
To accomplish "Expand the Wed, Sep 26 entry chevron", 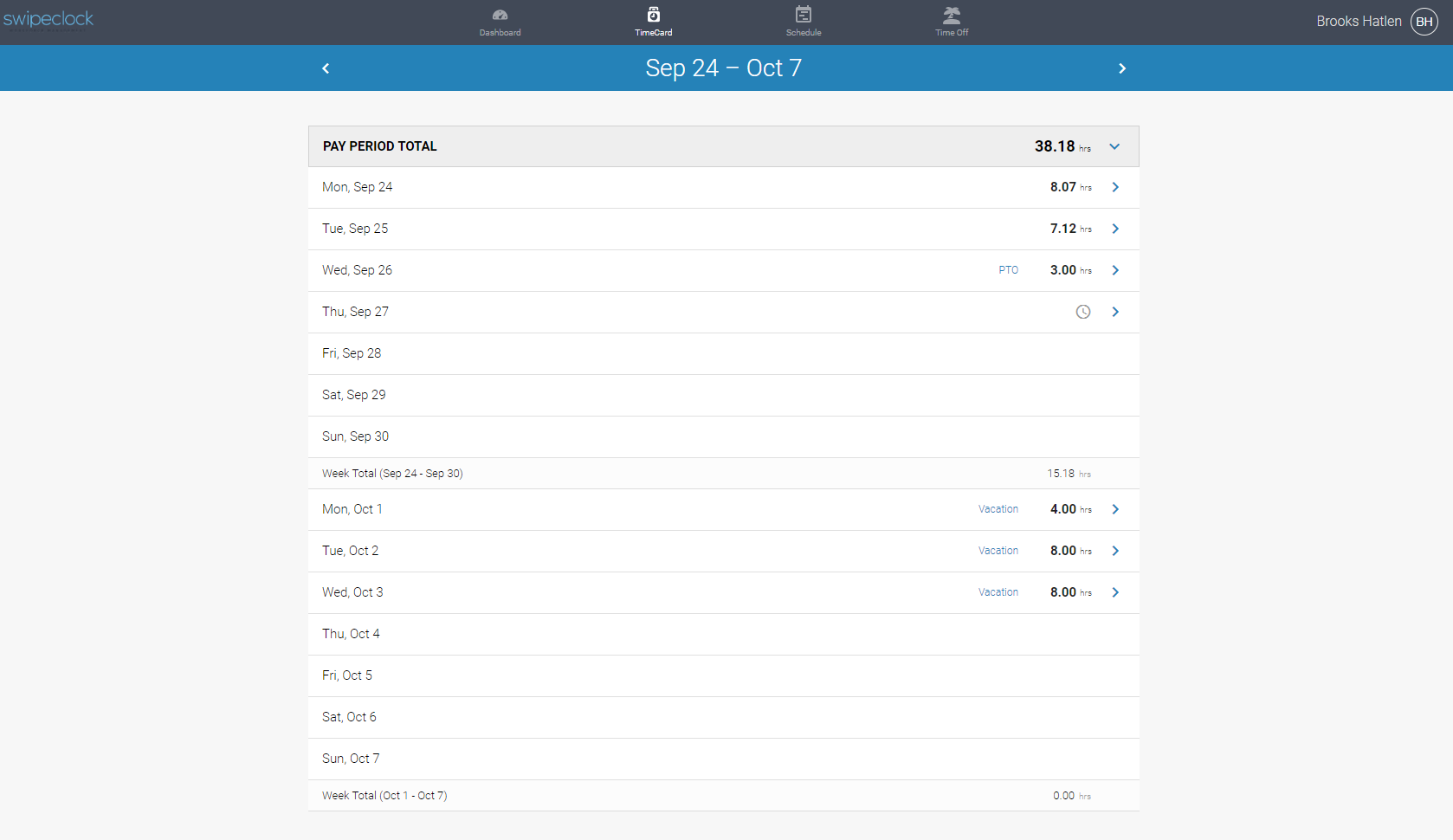I will pyautogui.click(x=1115, y=270).
